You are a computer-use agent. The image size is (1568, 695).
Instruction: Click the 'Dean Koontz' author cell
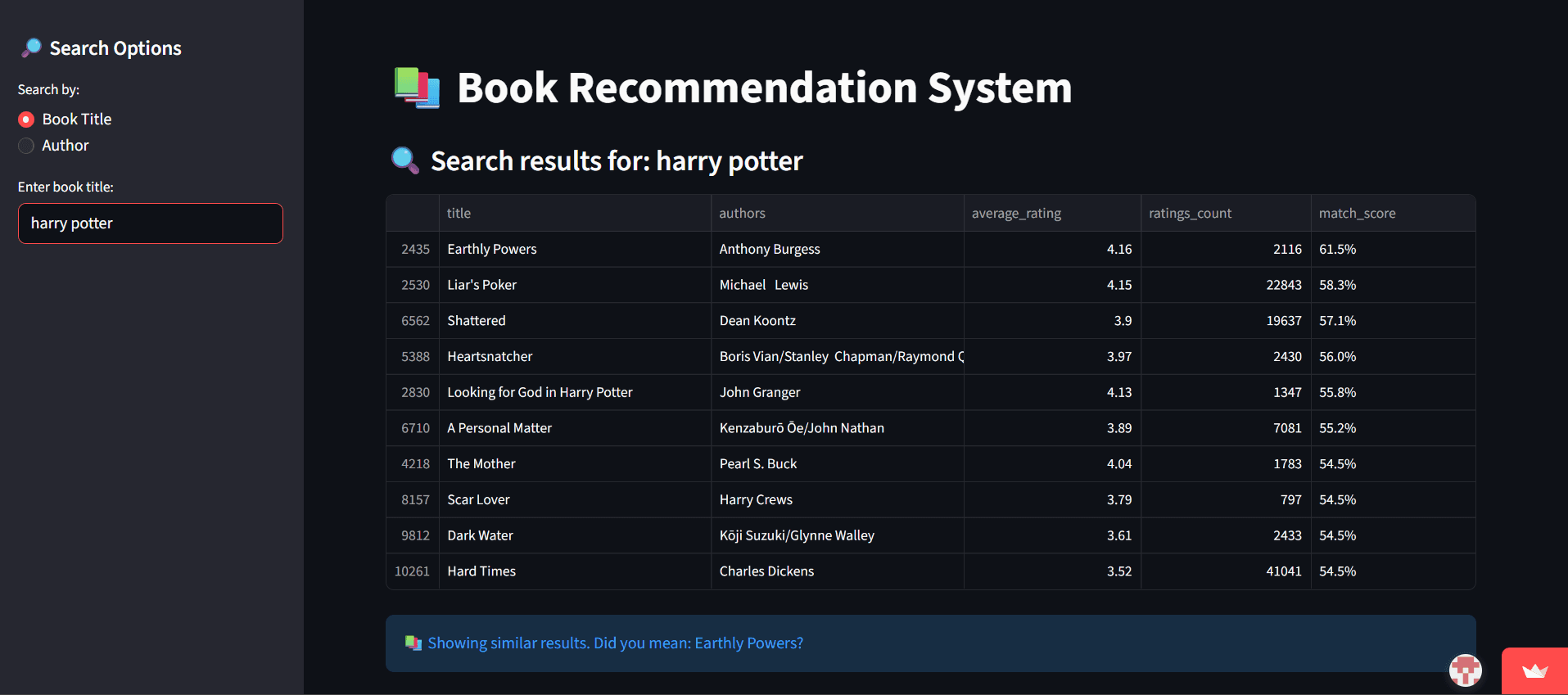pos(837,321)
